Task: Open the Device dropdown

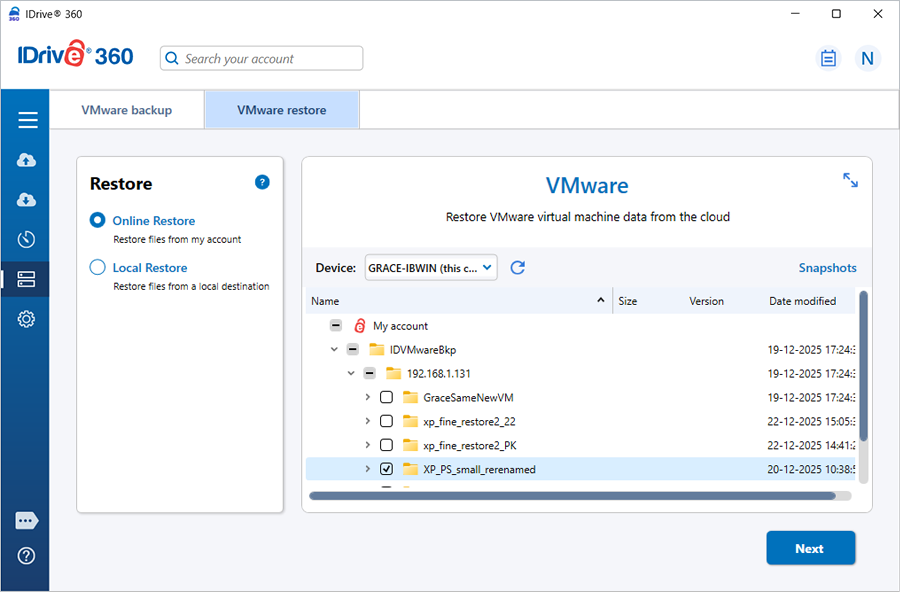Action: click(431, 268)
